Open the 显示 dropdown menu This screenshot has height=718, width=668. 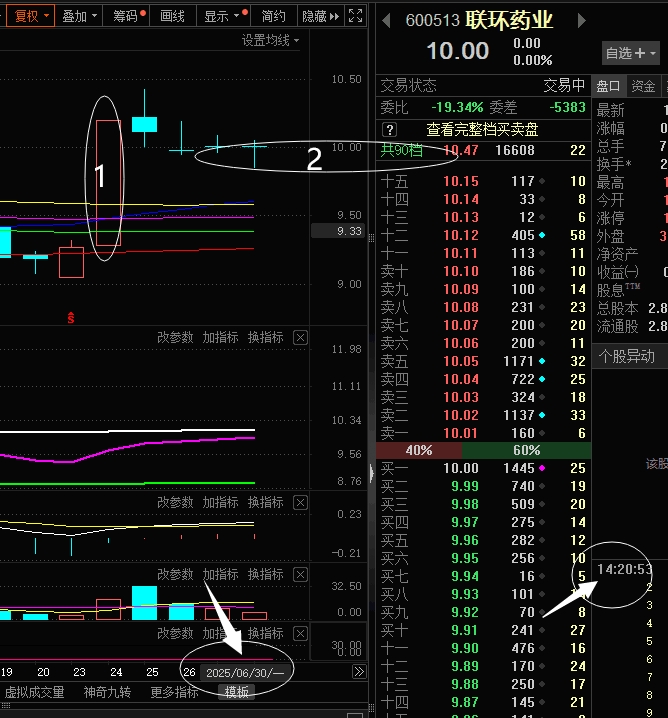[x=223, y=16]
